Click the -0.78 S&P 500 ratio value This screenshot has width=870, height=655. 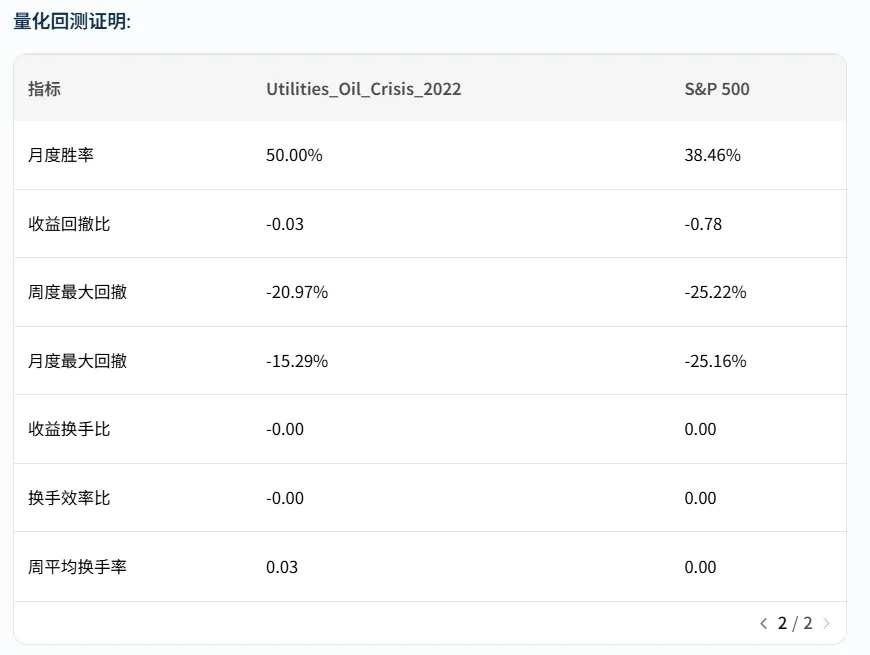[x=703, y=224]
